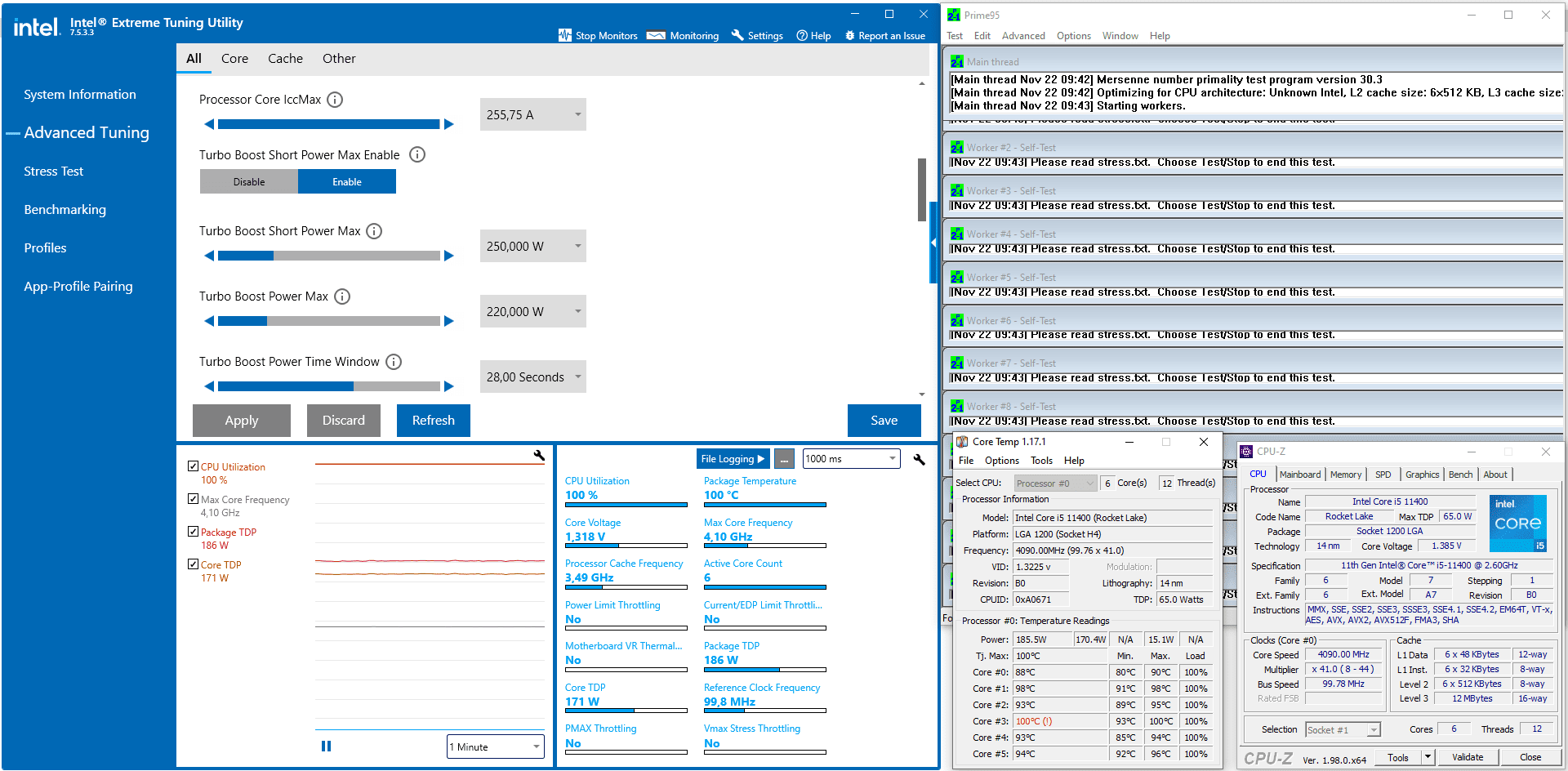The height and width of the screenshot is (771, 1568).
Task: Switch to the Cache tab in Advanced Tuning
Action: [285, 59]
